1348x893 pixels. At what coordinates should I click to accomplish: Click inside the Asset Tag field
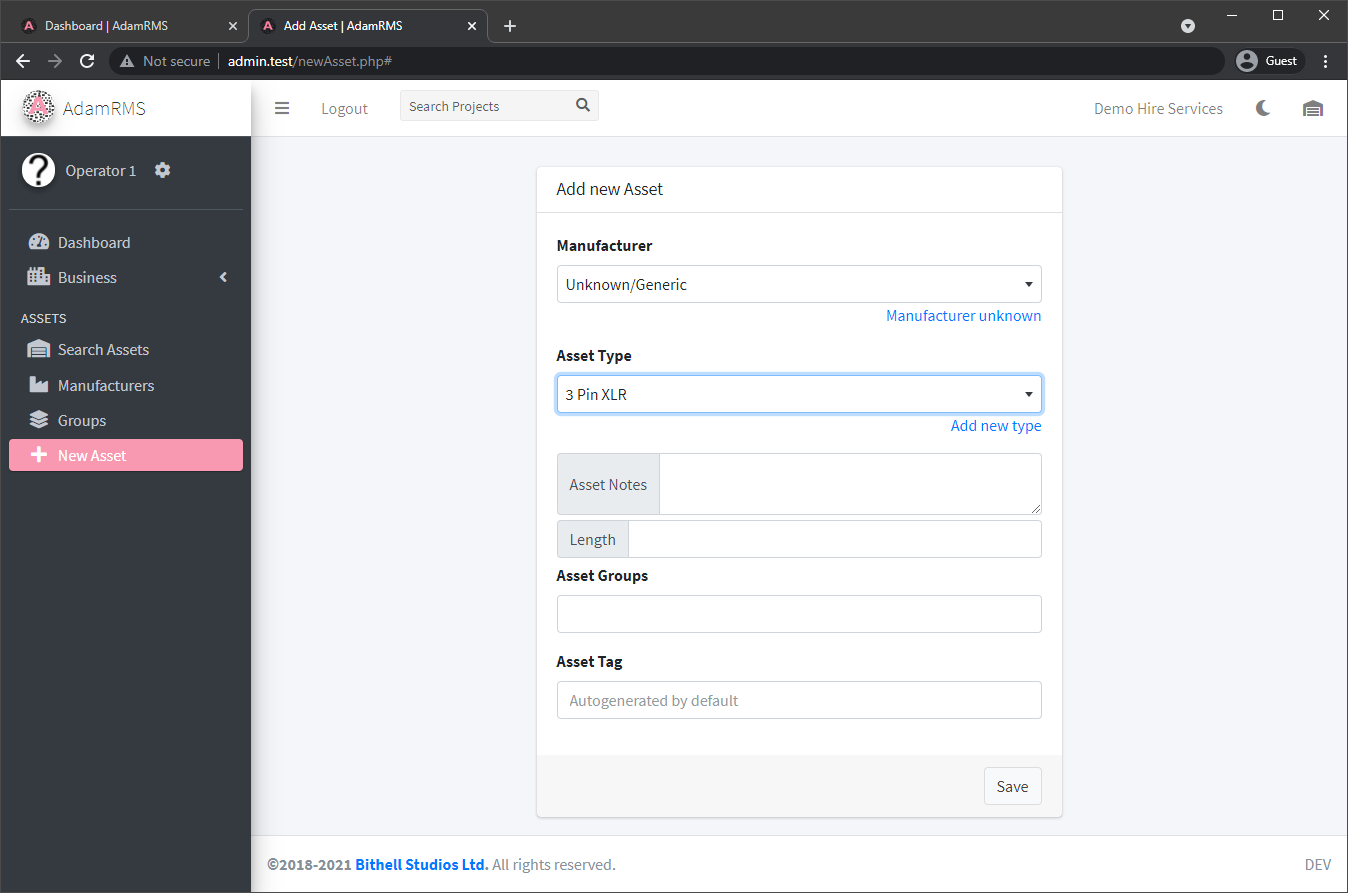pos(798,700)
